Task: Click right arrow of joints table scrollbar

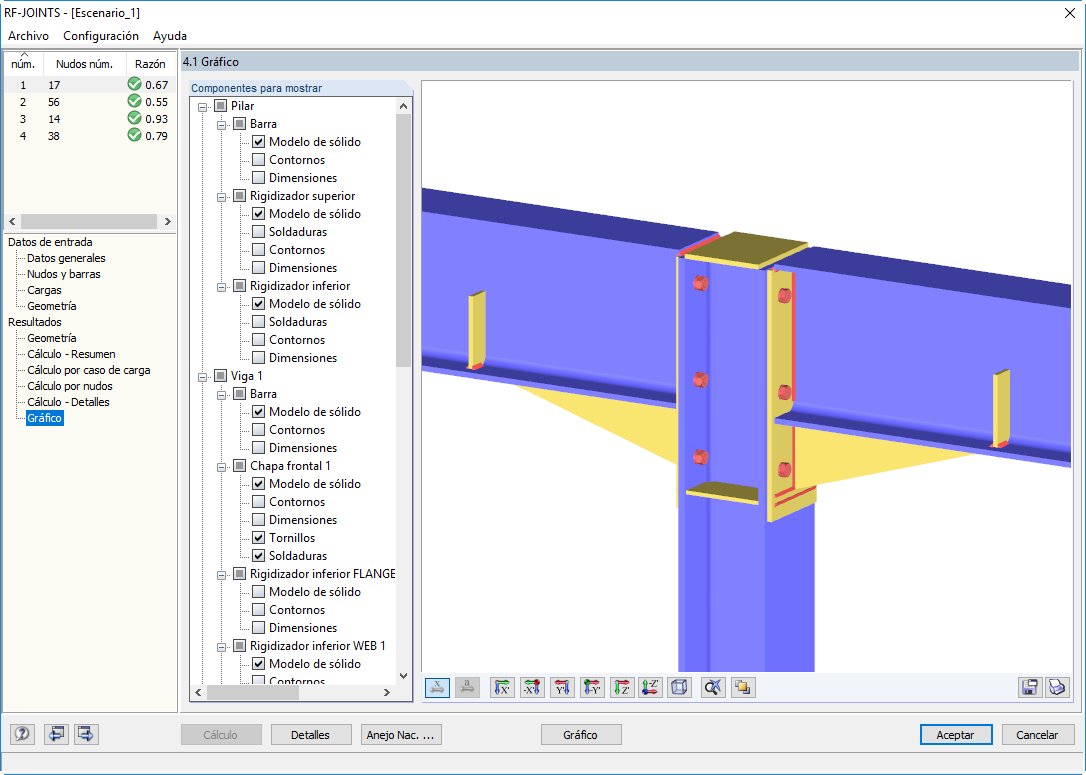Action: [x=168, y=222]
